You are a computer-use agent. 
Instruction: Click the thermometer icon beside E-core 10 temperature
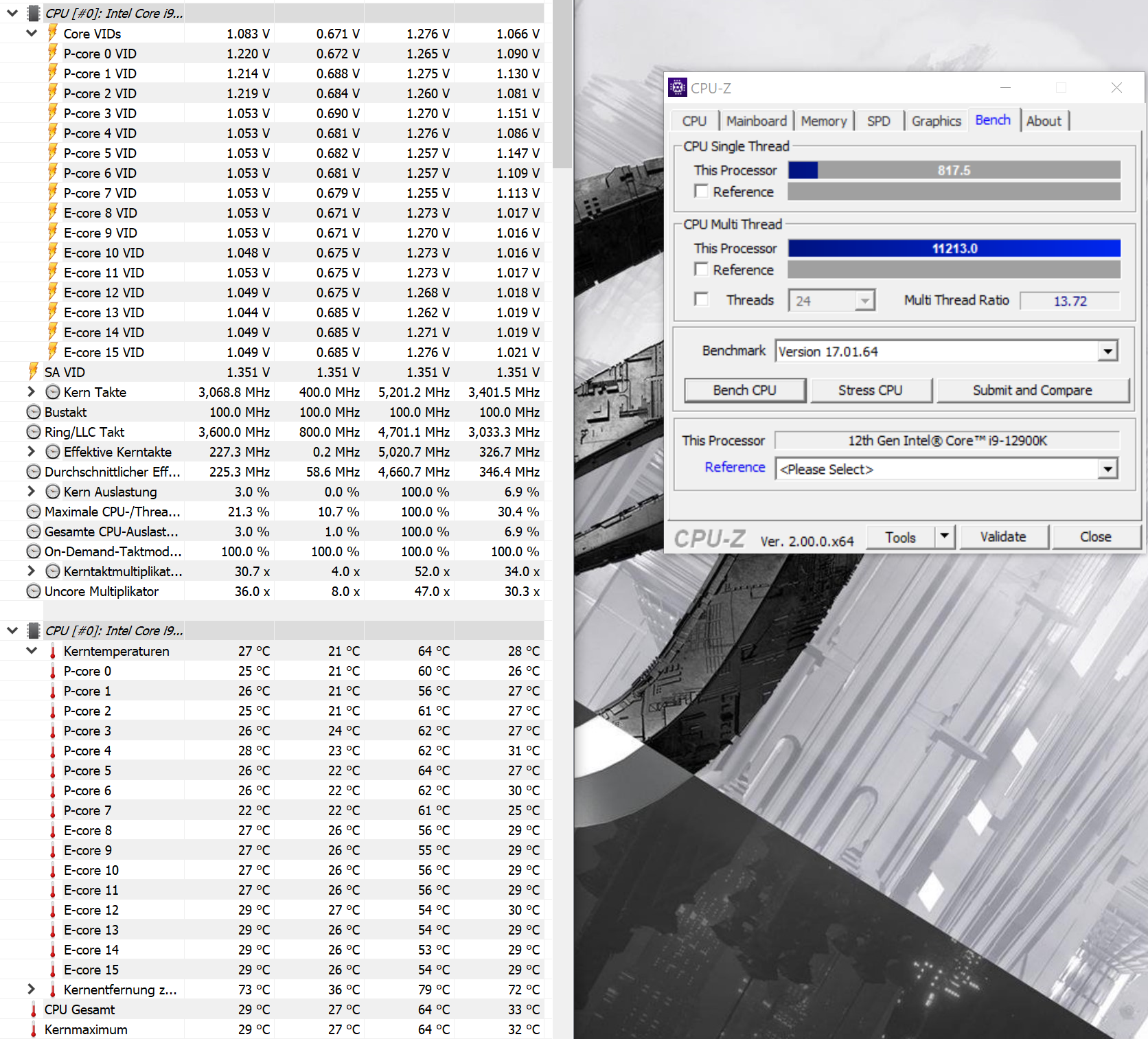(52, 870)
